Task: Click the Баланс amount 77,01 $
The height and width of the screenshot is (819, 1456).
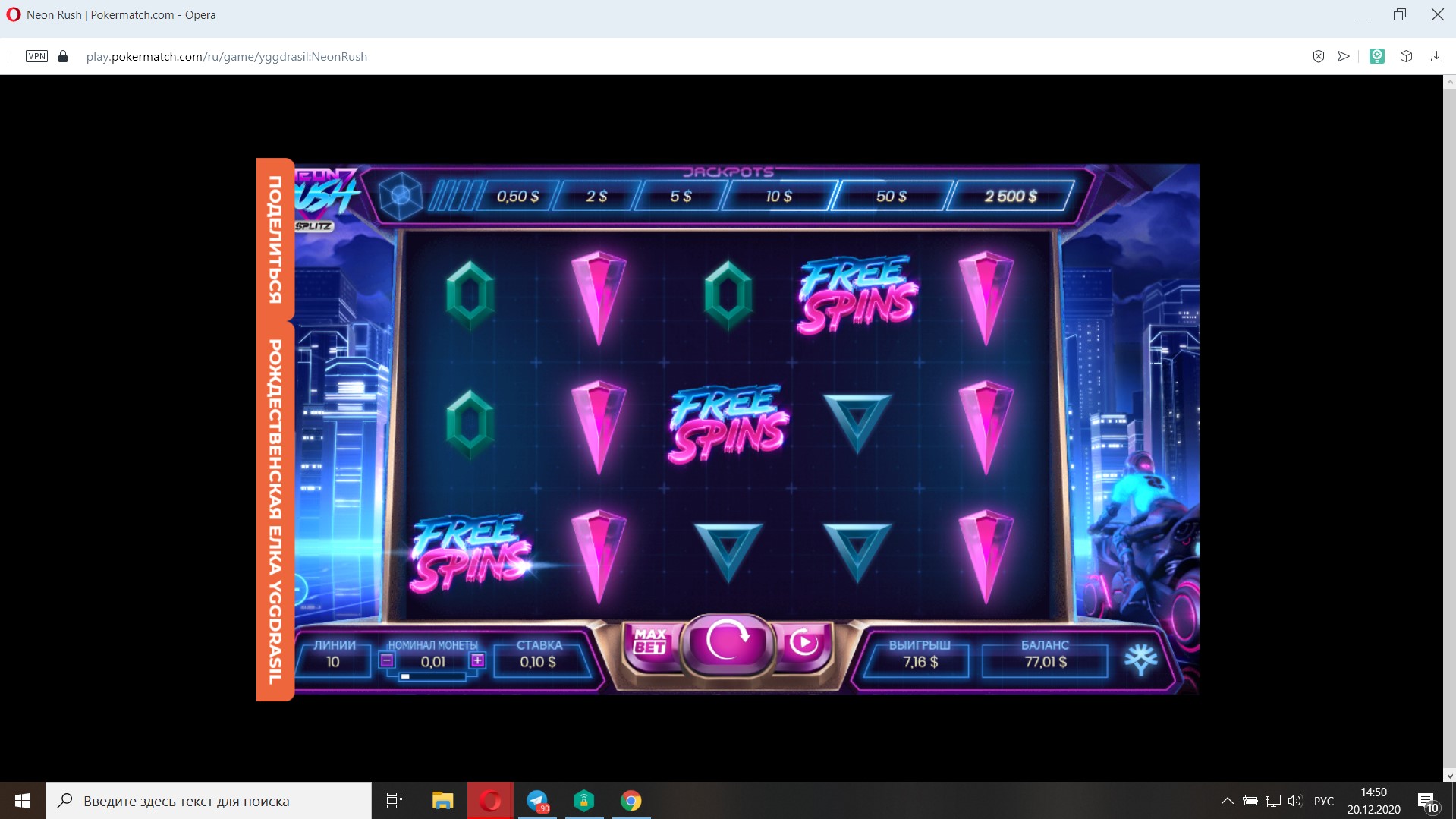Action: click(x=1046, y=662)
